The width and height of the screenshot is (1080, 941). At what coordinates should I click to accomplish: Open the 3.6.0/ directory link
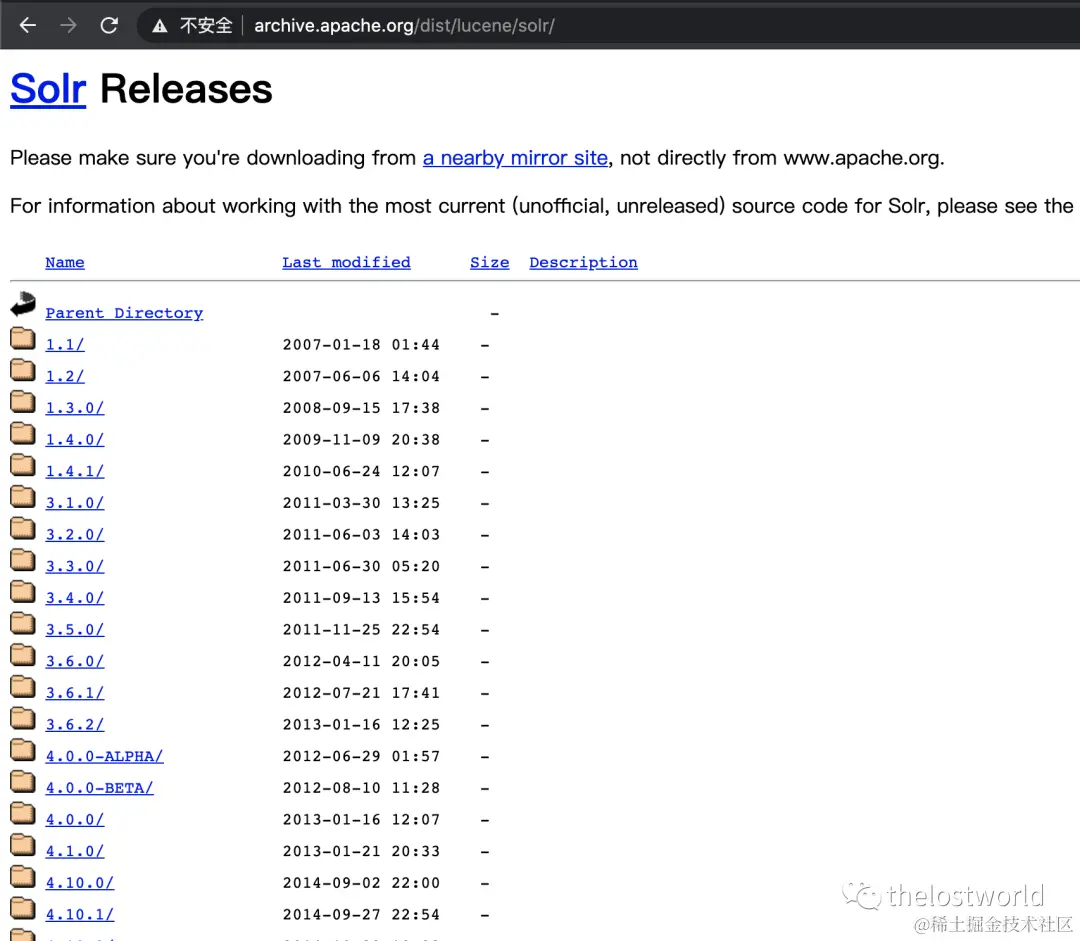coord(74,661)
